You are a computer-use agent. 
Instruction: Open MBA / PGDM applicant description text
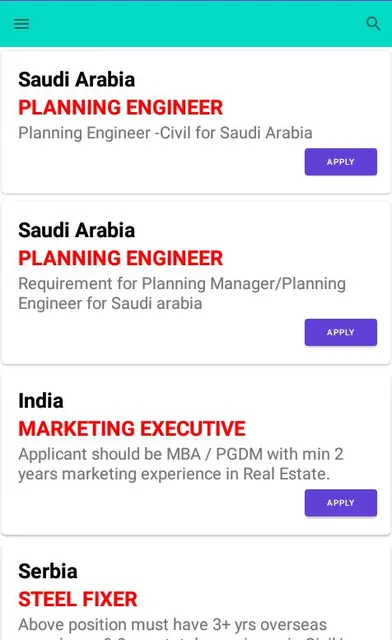181,464
